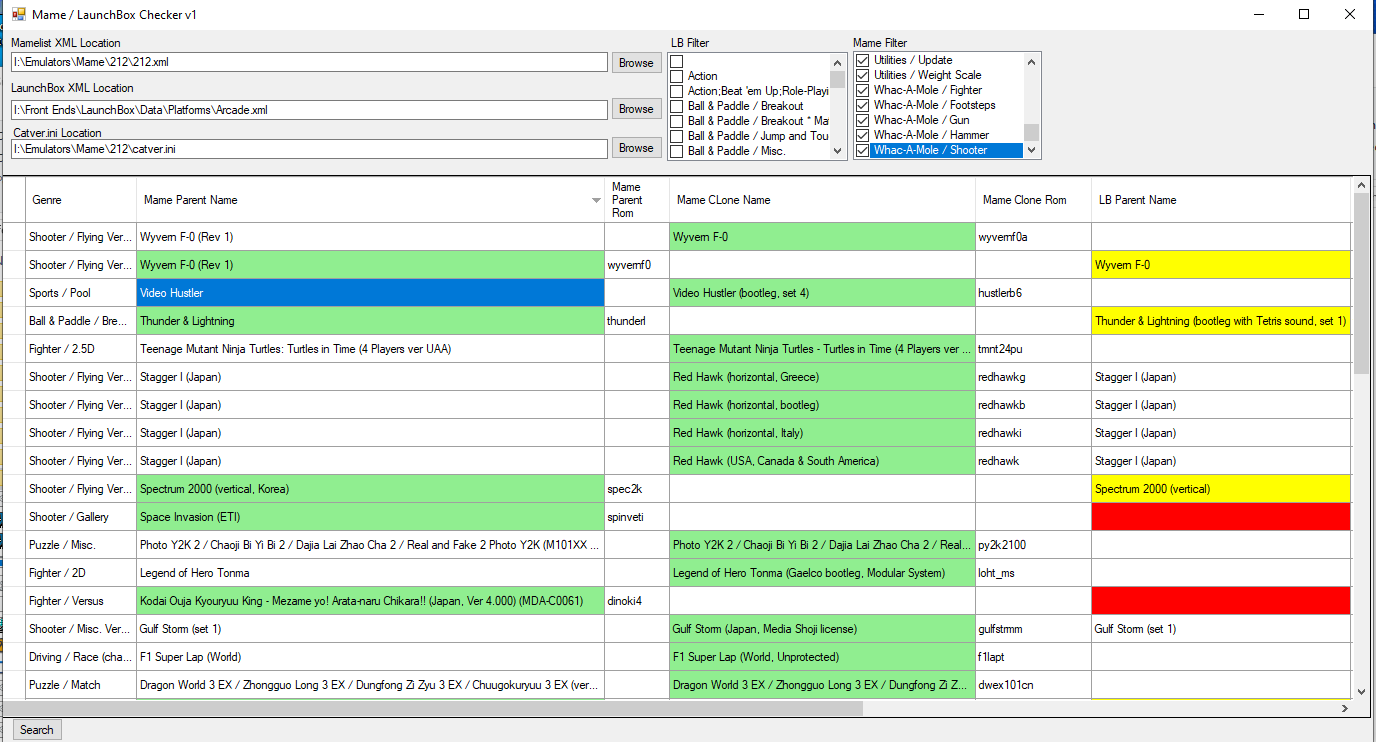
Task: Click the loht_ms clone rom cell
Action: pyautogui.click(x=1033, y=573)
